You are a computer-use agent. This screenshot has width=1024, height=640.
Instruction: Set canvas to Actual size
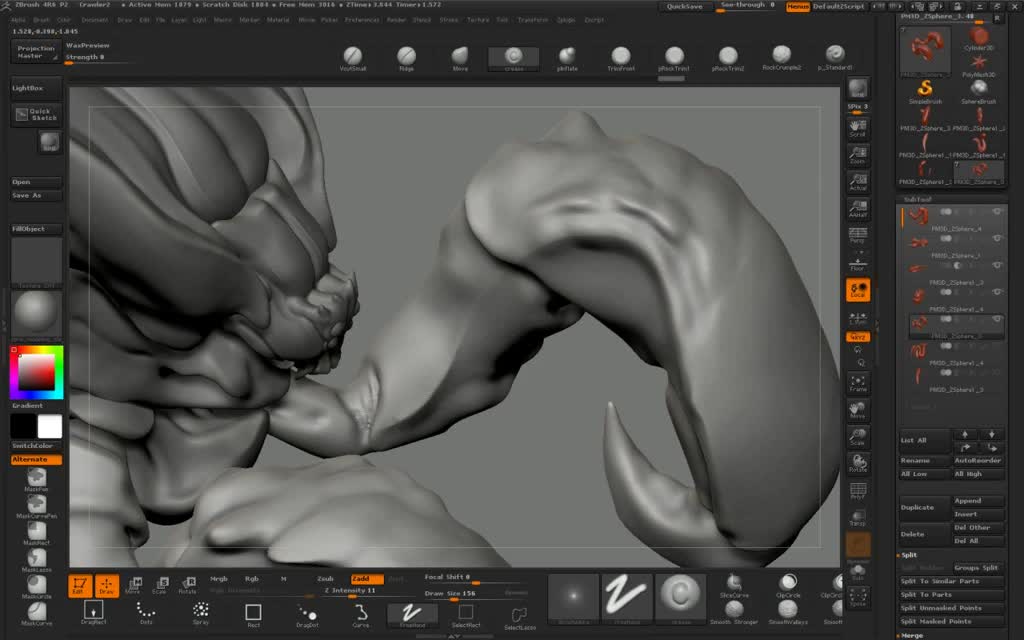pos(857,182)
